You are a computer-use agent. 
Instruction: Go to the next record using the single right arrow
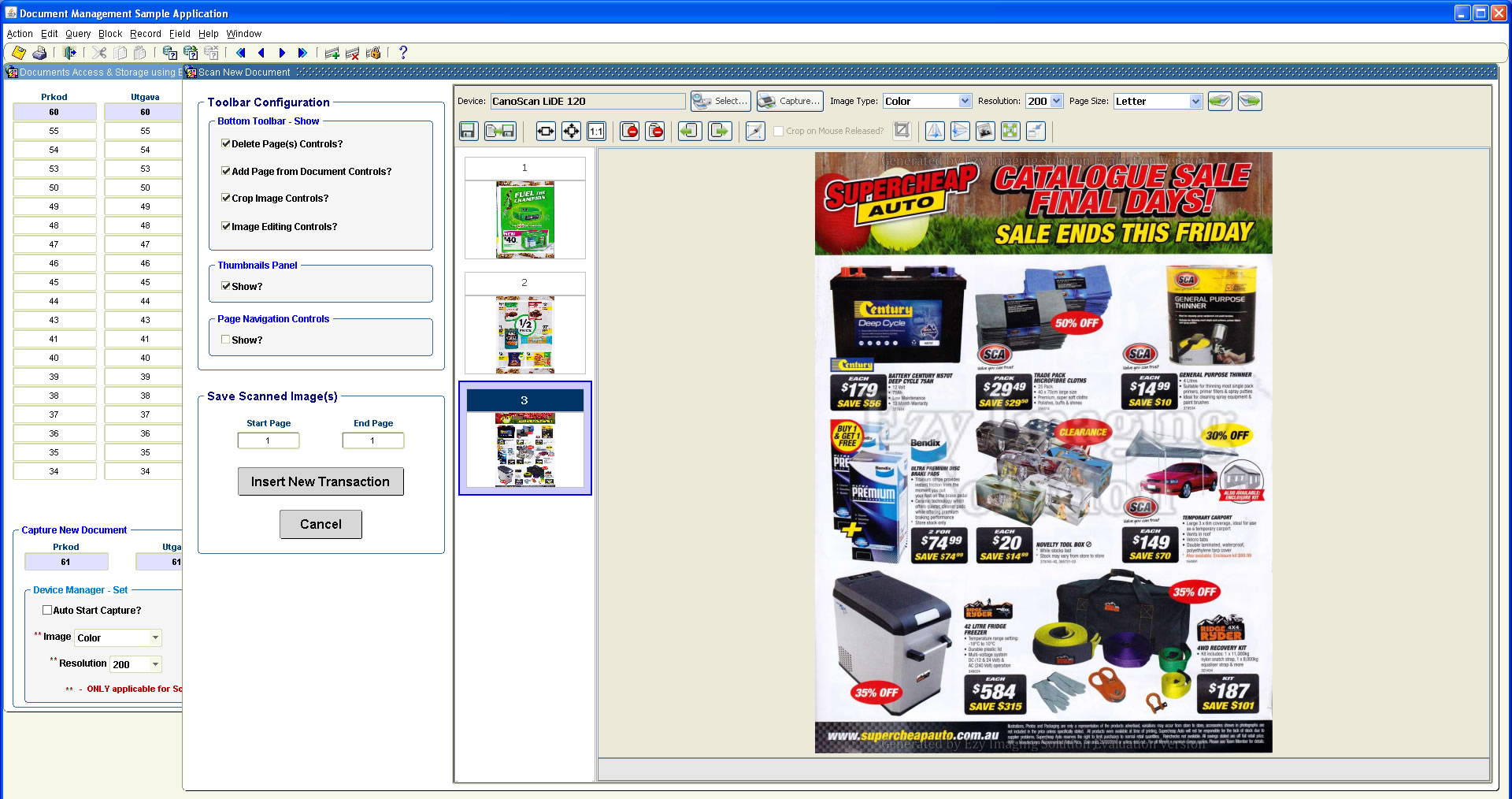281,53
